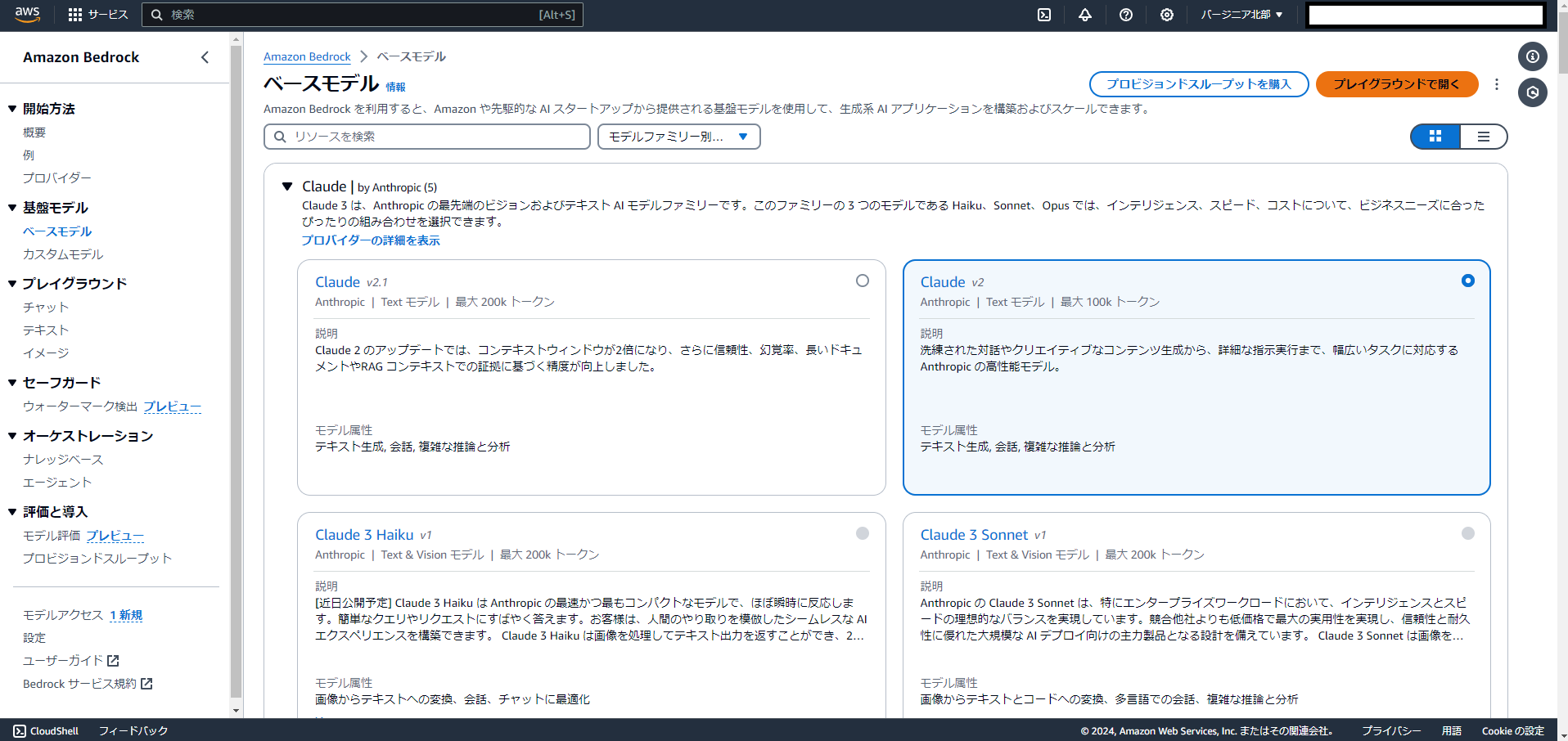Open Claude 3 Sonnet model title link
Image resolution: width=1568 pixels, height=741 pixels.
(974, 535)
